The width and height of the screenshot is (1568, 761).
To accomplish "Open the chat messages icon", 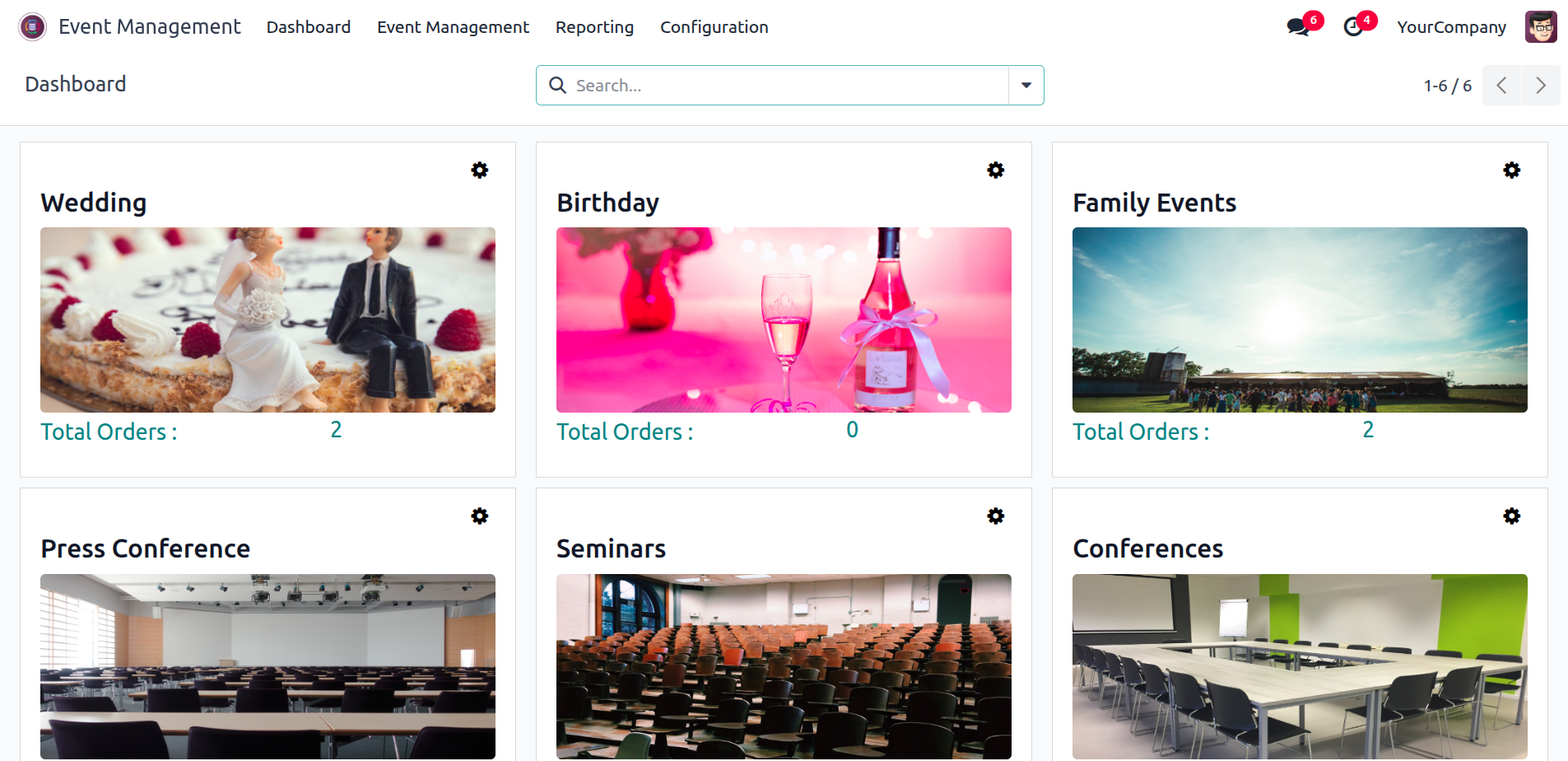I will 1298,27.
